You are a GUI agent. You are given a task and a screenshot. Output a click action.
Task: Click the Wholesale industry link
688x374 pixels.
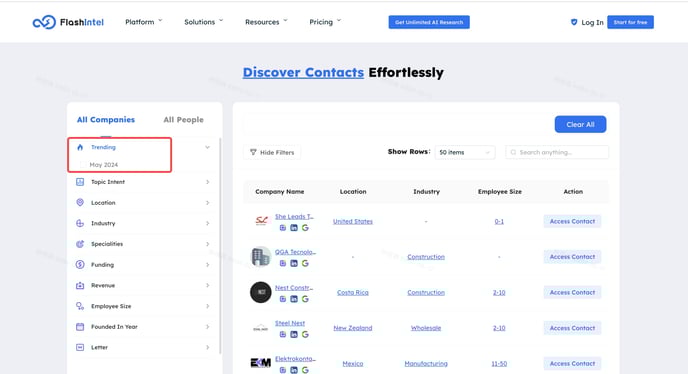click(x=426, y=328)
